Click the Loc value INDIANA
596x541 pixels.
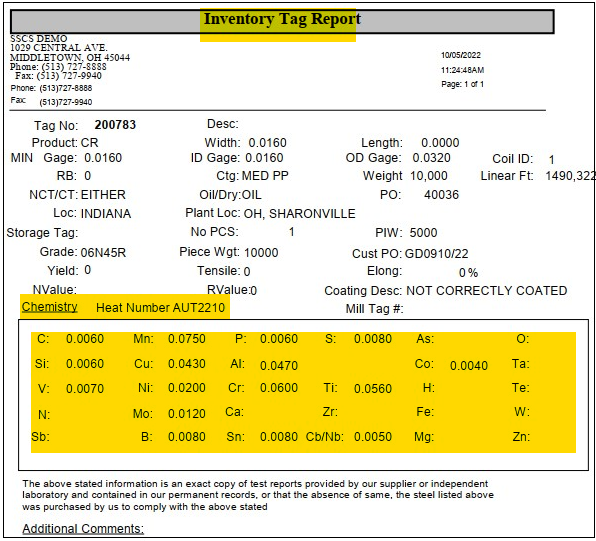(x=106, y=214)
